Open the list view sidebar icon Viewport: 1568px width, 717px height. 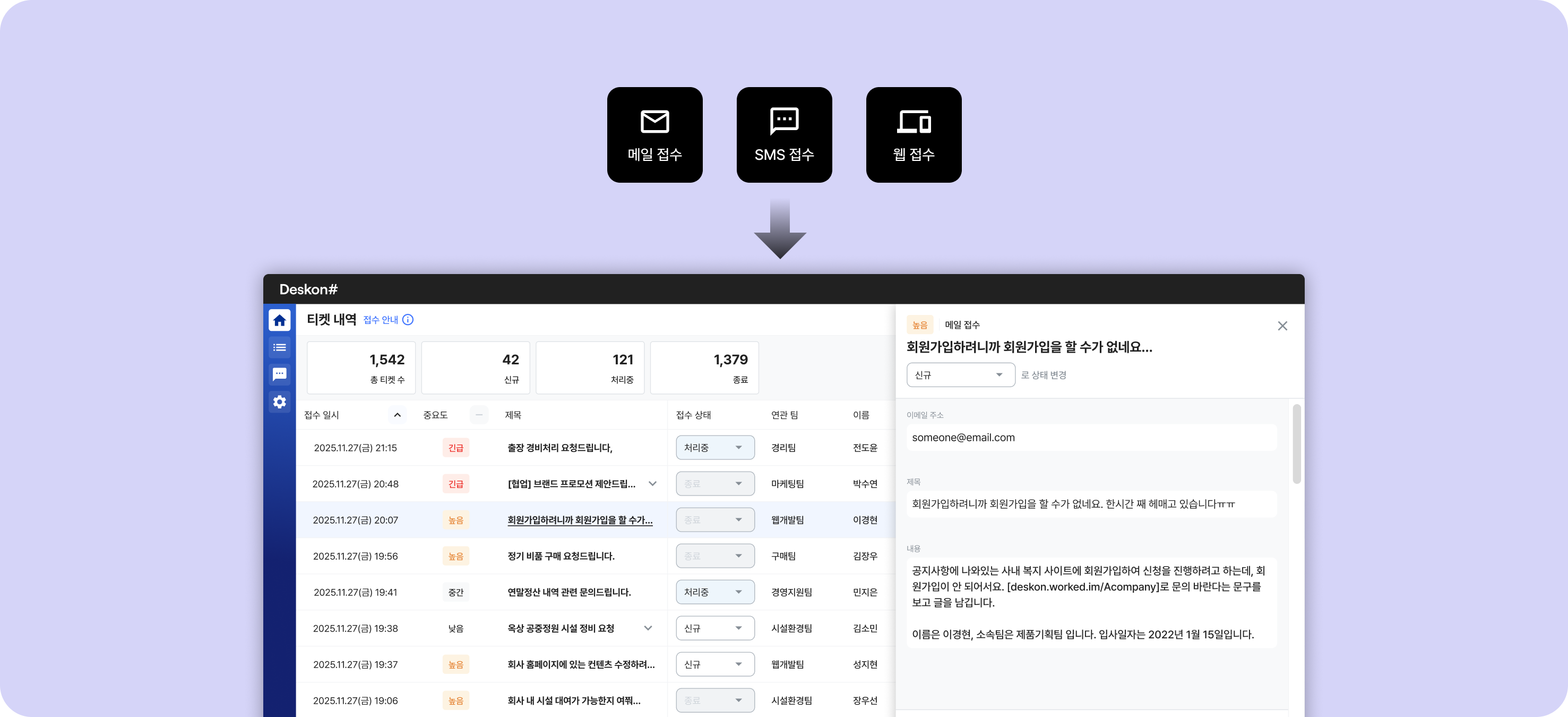[279, 347]
